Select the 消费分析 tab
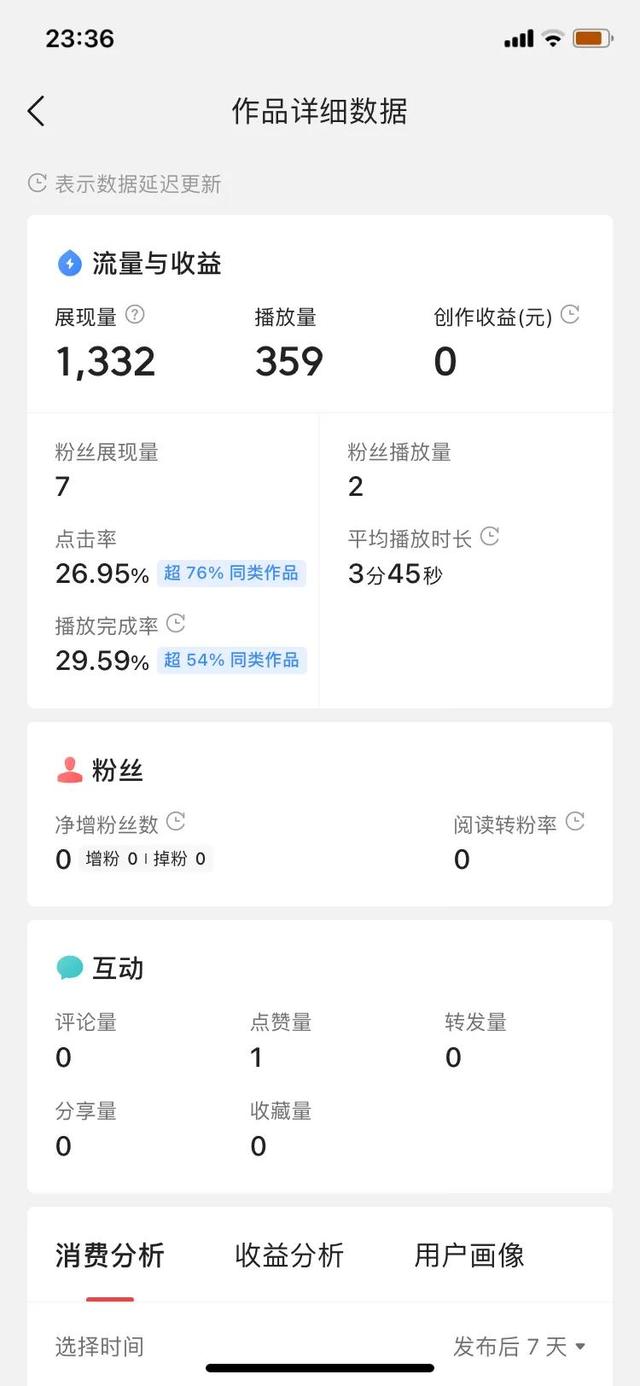 click(x=110, y=1256)
